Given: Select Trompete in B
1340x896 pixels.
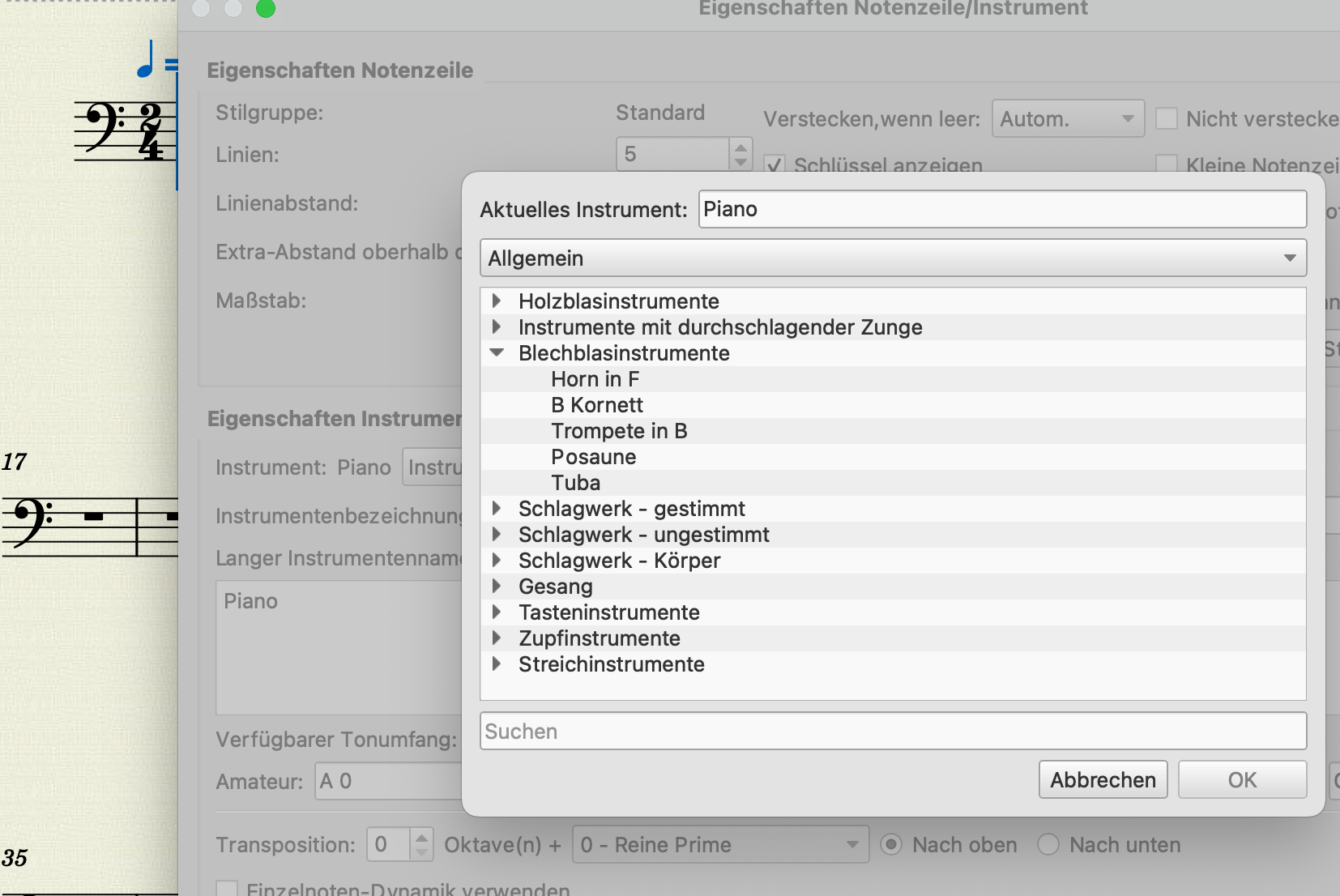Looking at the screenshot, I should tap(619, 430).
